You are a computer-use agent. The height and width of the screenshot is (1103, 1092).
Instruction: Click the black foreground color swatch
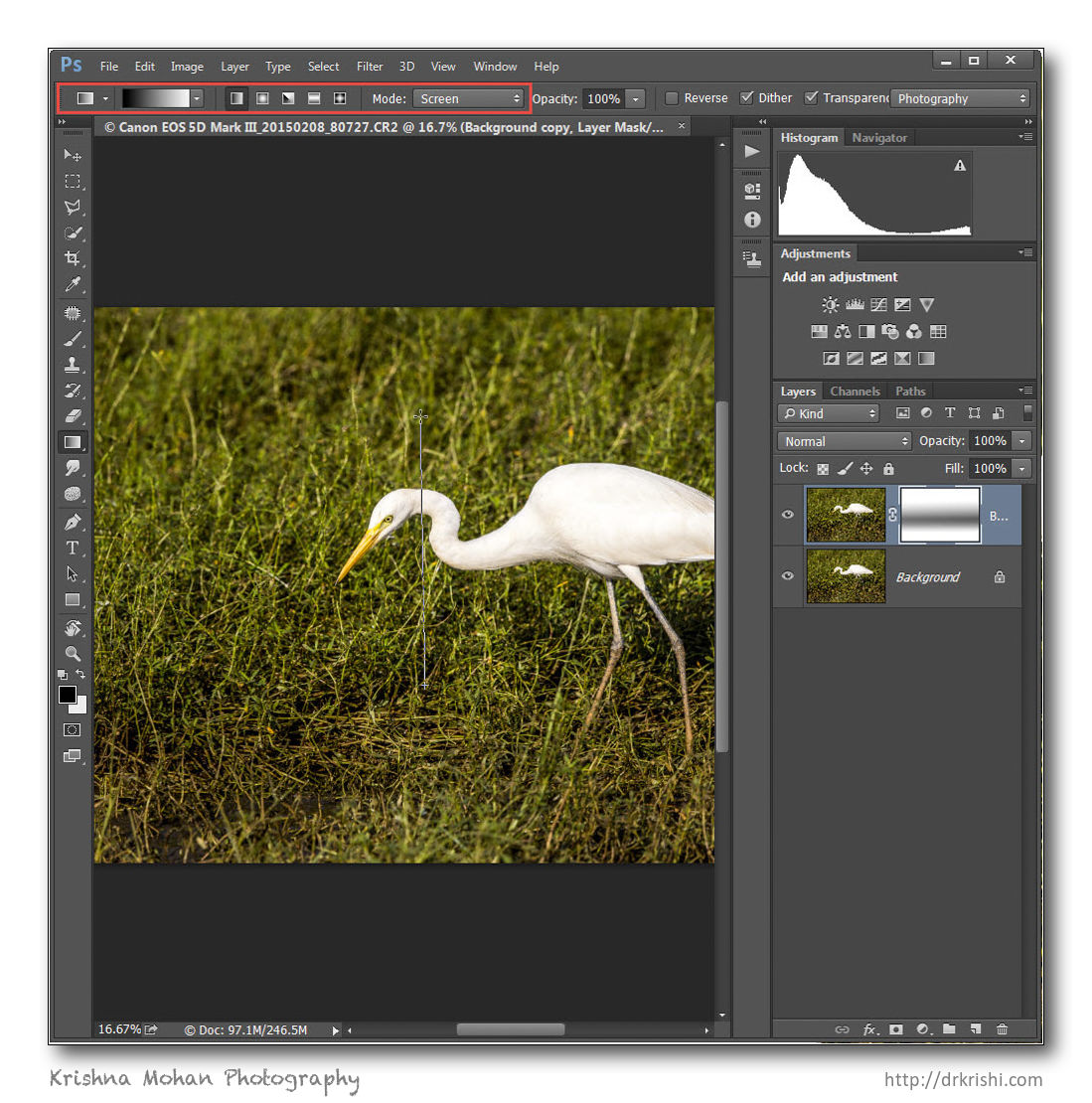coord(67,695)
